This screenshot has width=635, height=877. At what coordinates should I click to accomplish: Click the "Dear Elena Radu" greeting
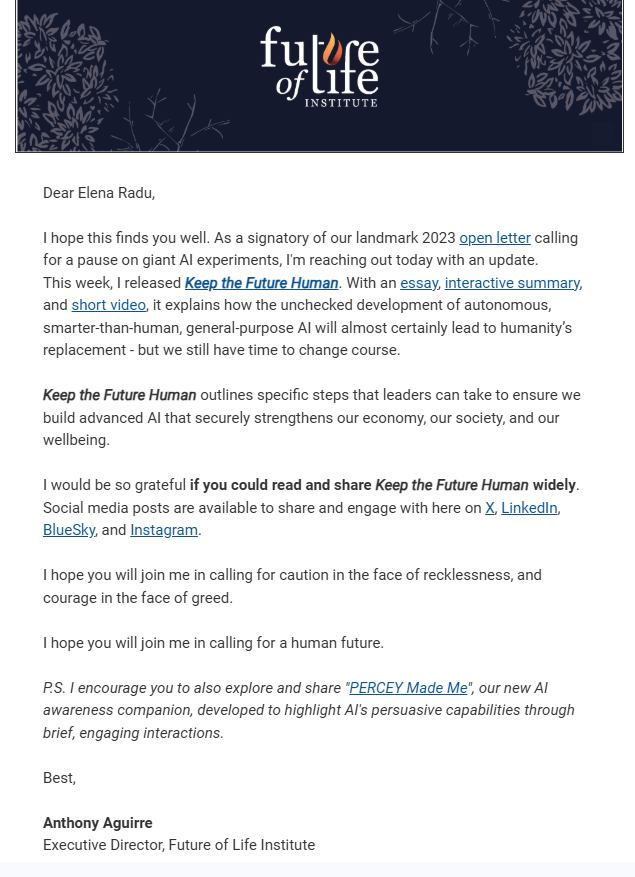click(x=99, y=193)
